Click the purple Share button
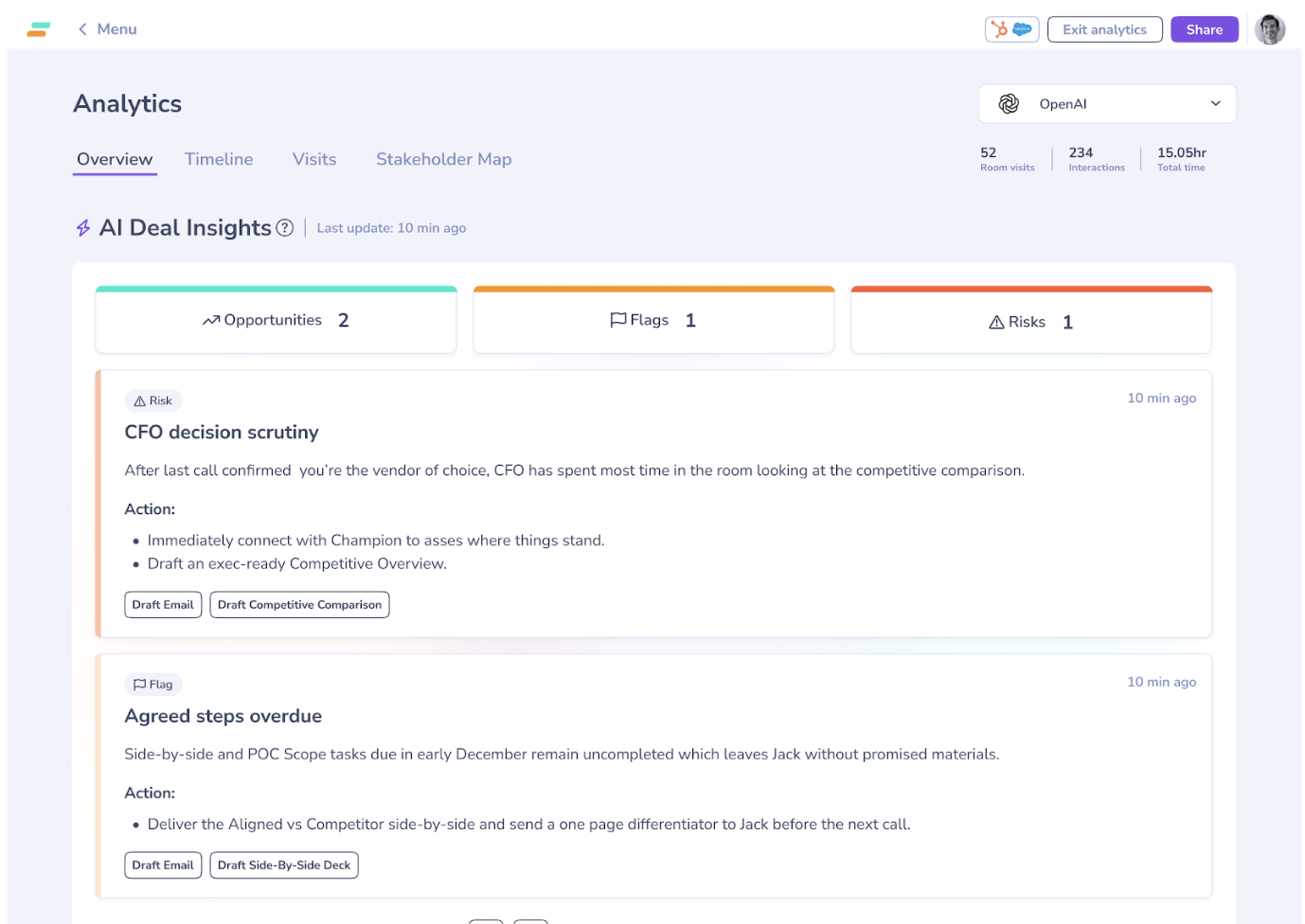The height and width of the screenshot is (924, 1305). (1205, 29)
